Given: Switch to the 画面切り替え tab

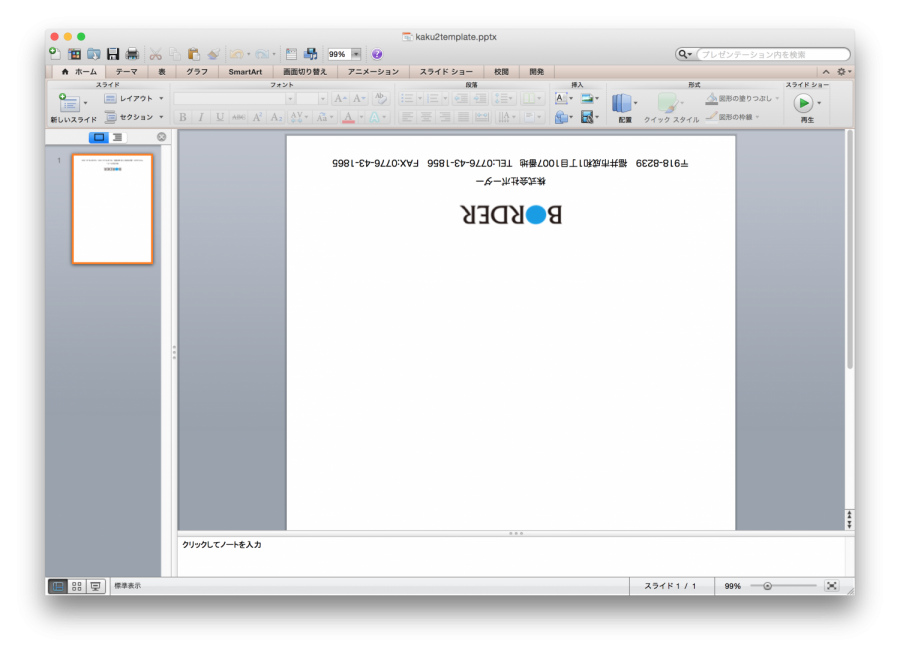Looking at the screenshot, I should pos(305,72).
